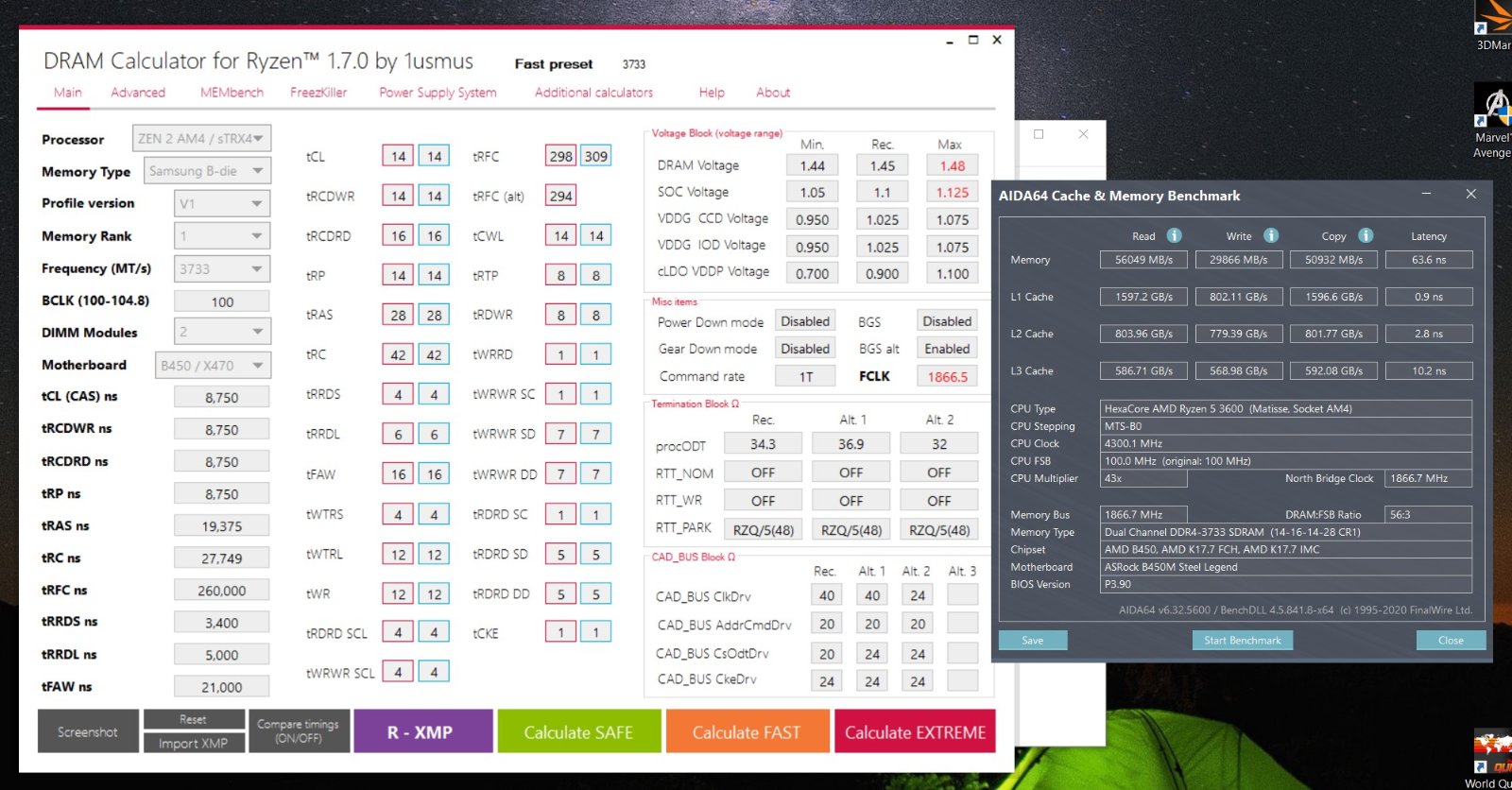This screenshot has height=790, width=1512.
Task: Click the BCLK (100-104.8) input field
Action: pos(222,301)
